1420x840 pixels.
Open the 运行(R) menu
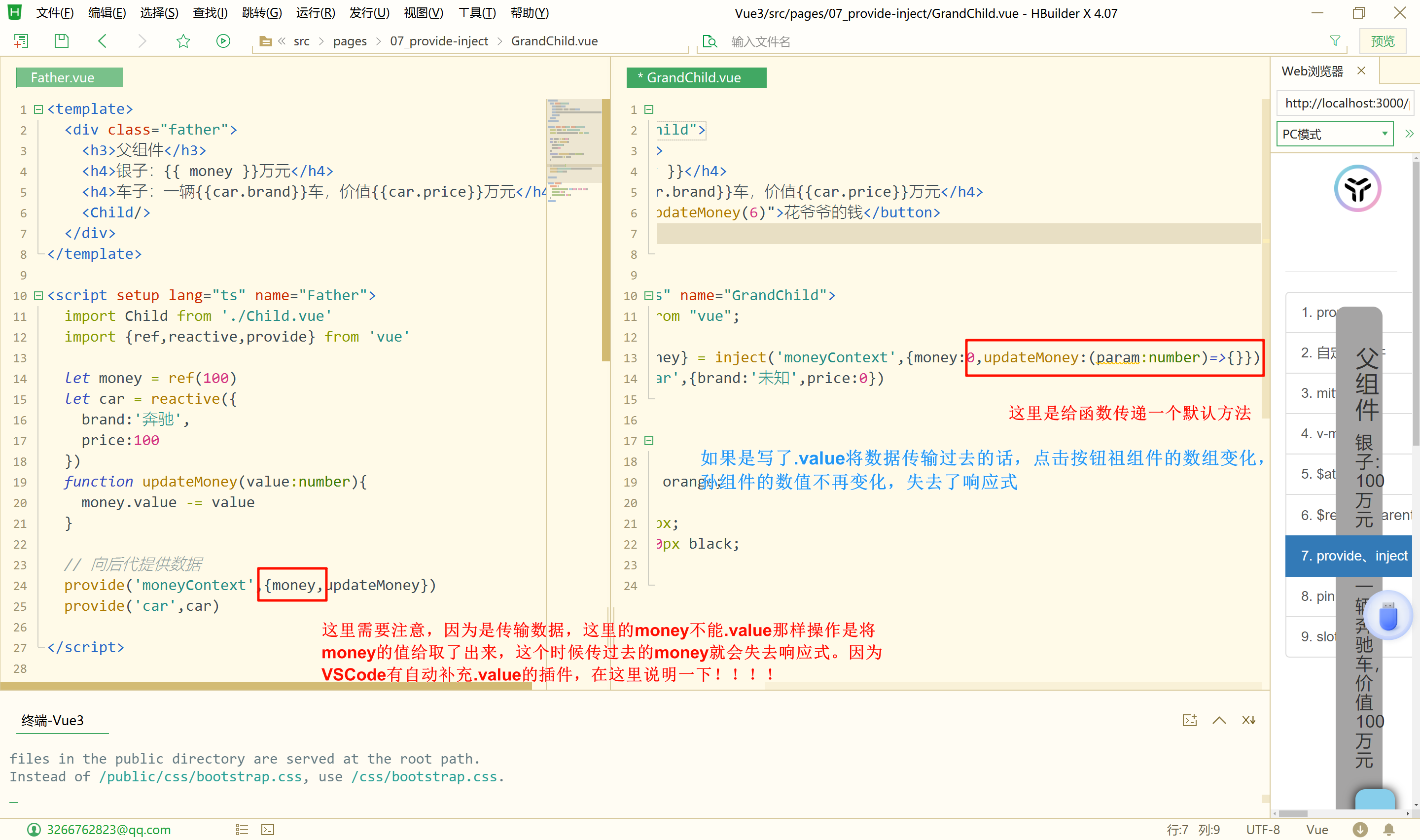point(315,12)
